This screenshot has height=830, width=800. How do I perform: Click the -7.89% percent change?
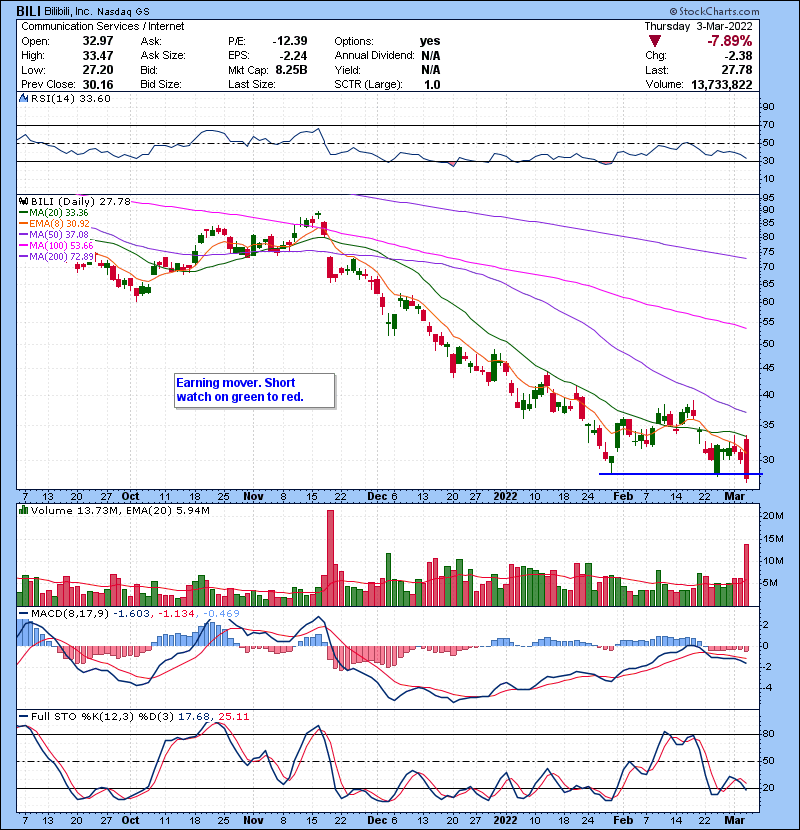point(730,41)
